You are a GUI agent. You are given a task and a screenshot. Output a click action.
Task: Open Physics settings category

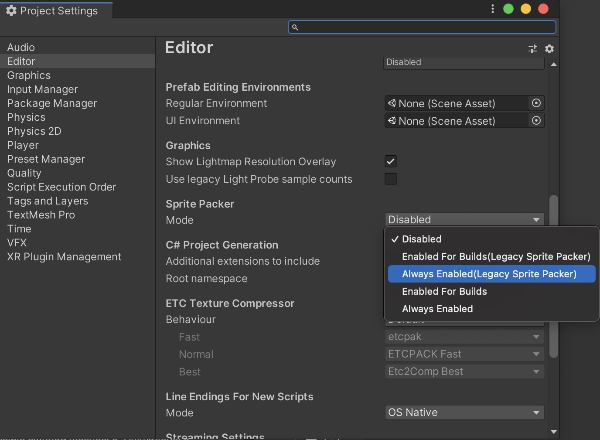[77, 117]
